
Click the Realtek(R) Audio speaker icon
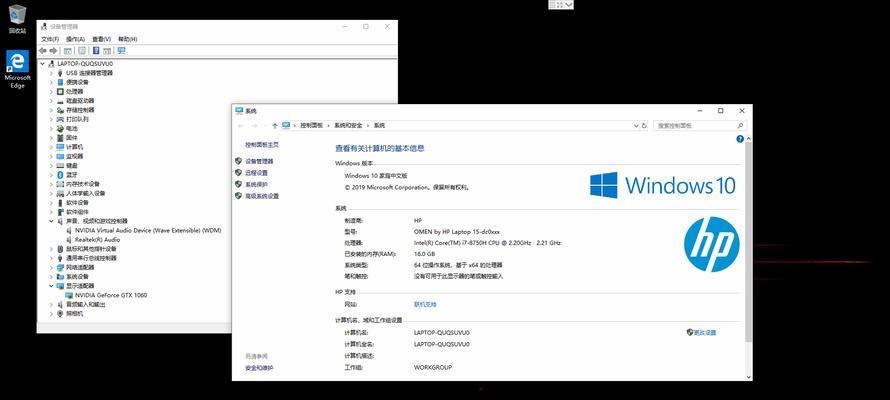69,239
